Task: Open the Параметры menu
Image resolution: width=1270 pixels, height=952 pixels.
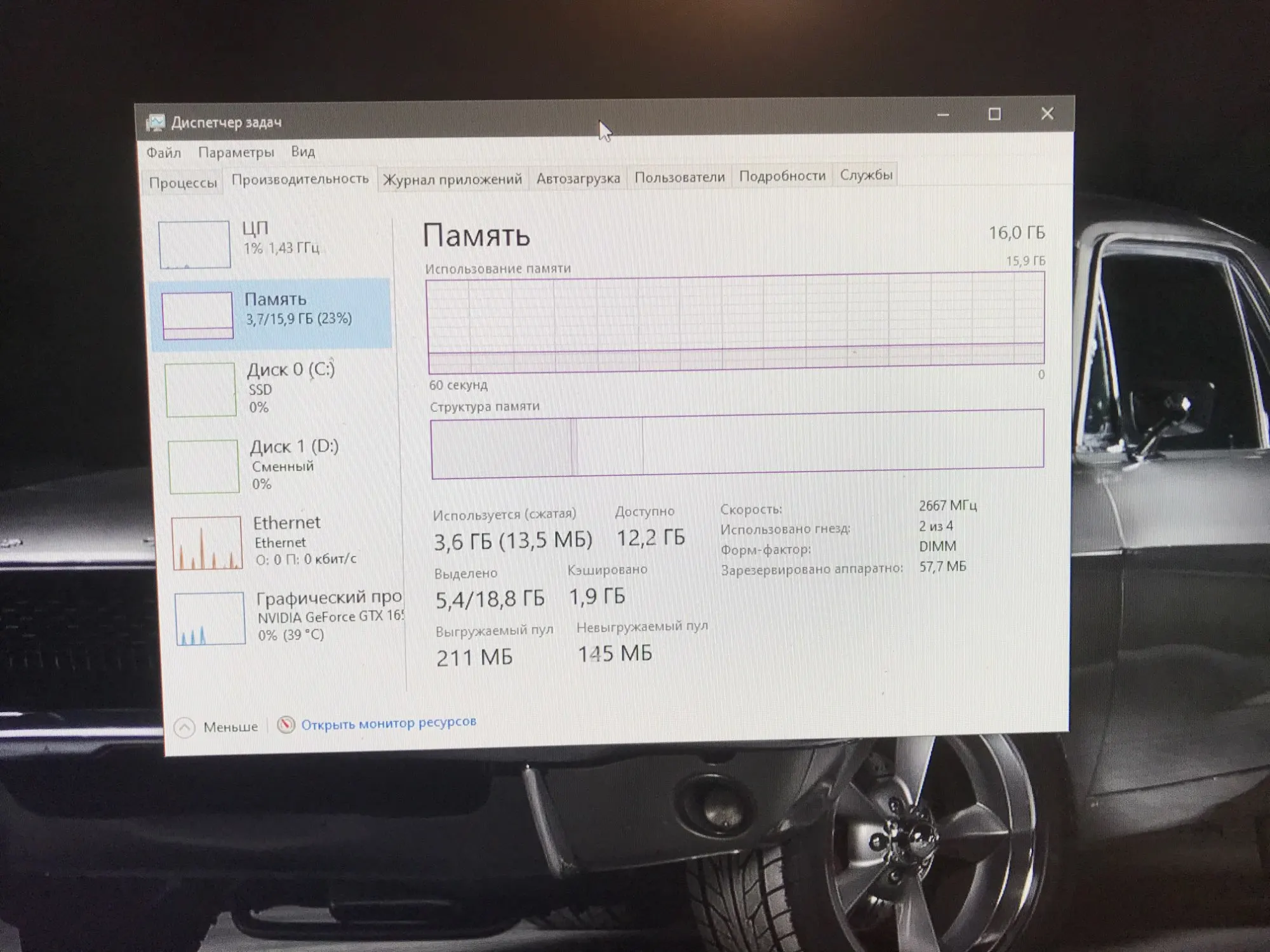Action: [x=236, y=152]
